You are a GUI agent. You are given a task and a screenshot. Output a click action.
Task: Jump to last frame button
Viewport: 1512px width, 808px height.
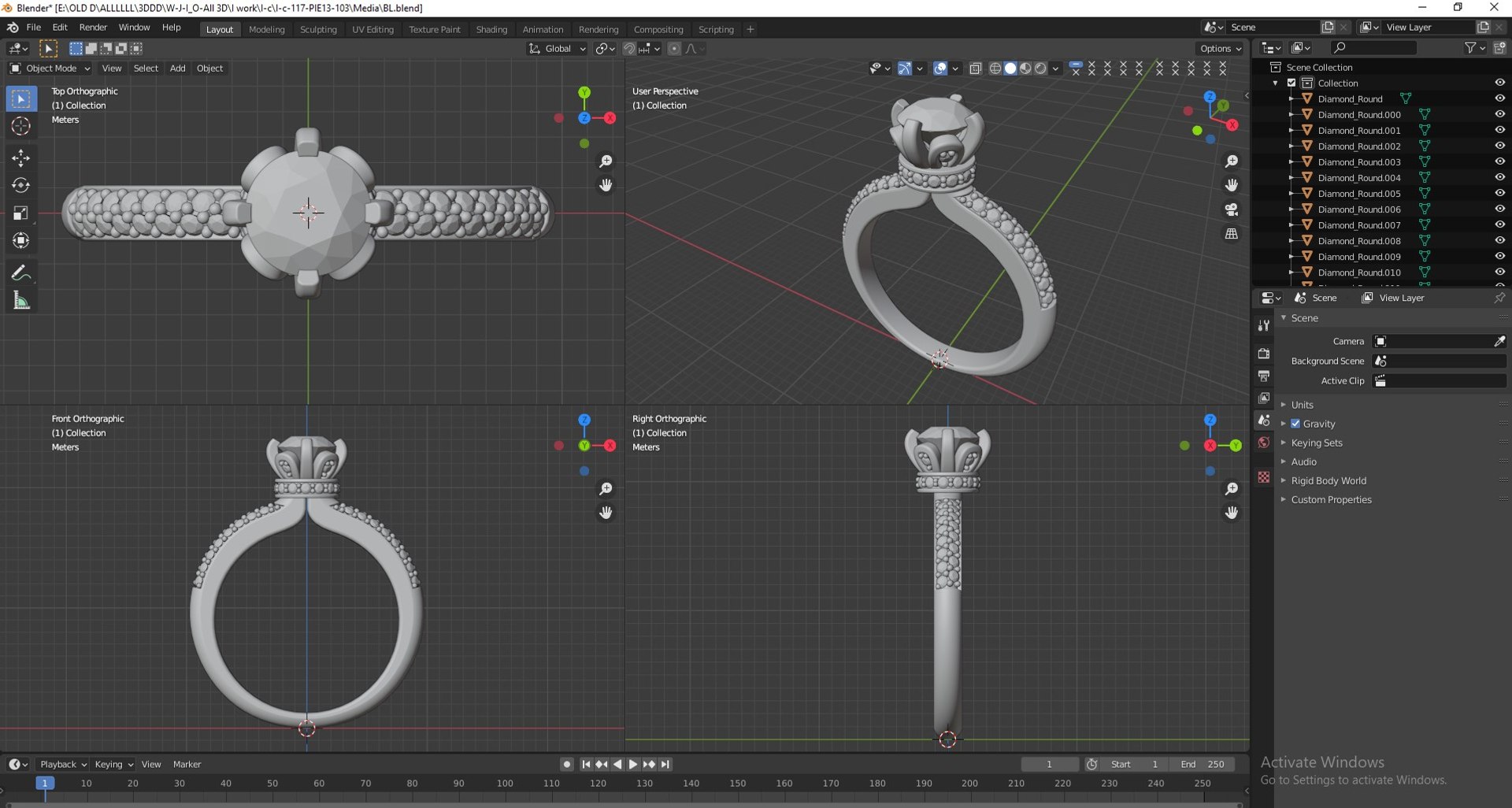665,764
